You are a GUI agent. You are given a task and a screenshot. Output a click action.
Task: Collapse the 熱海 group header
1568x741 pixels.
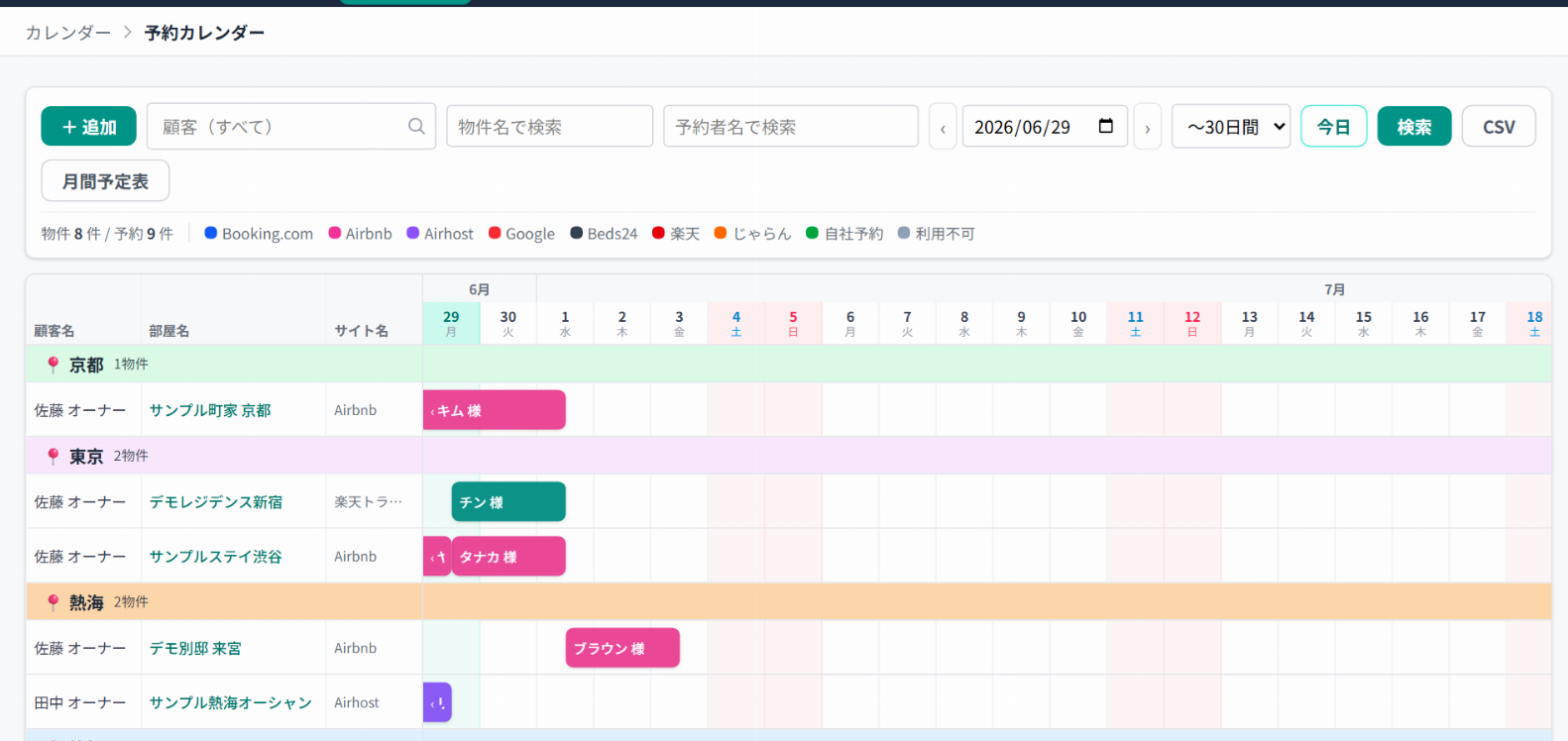pos(789,602)
